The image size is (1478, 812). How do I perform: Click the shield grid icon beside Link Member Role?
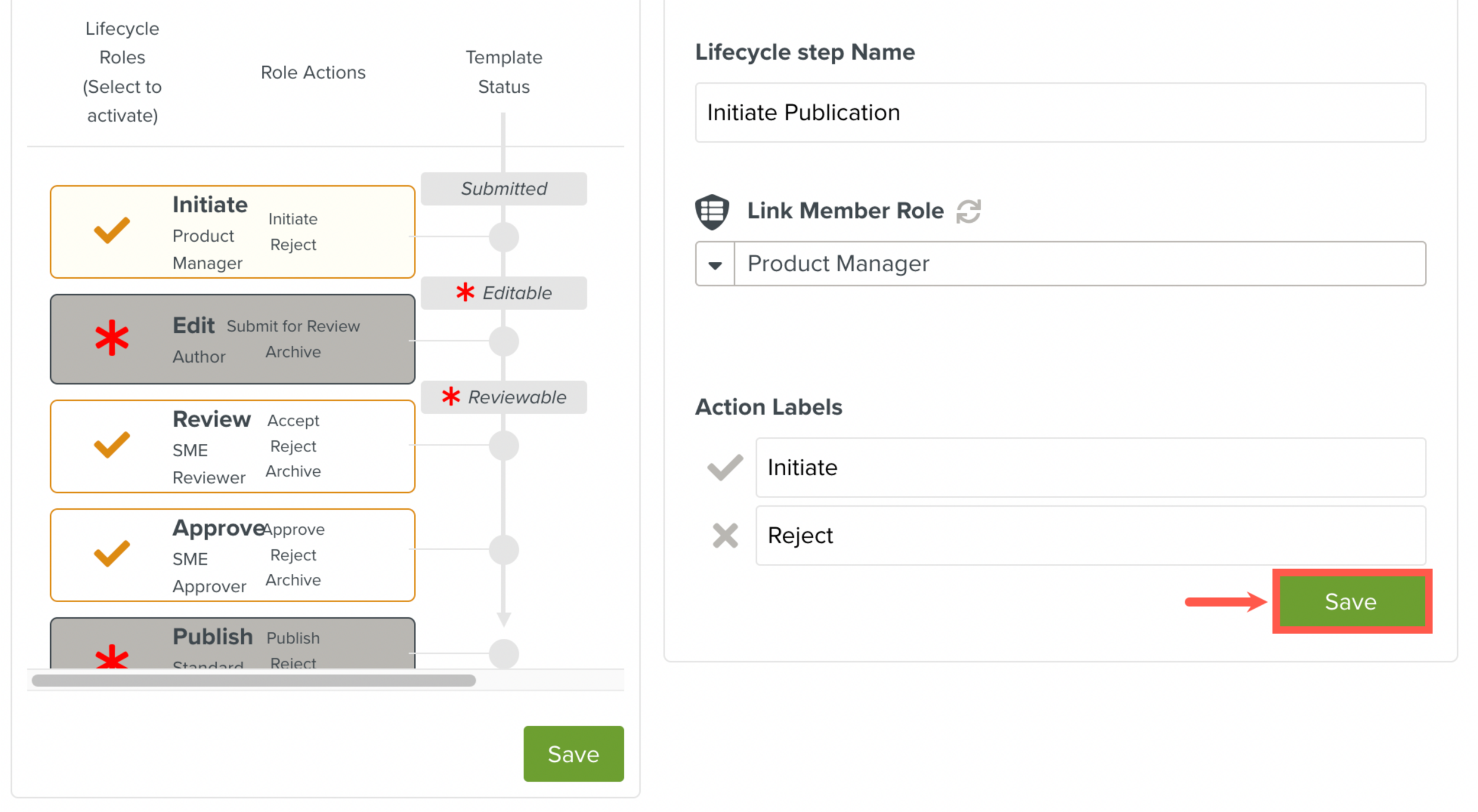point(711,210)
